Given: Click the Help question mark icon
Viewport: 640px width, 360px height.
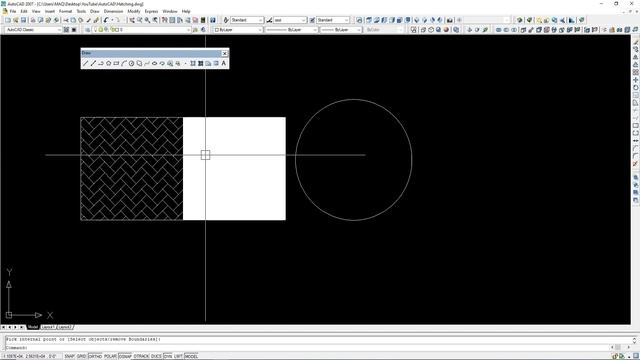Looking at the screenshot, I should [x=213, y=20].
